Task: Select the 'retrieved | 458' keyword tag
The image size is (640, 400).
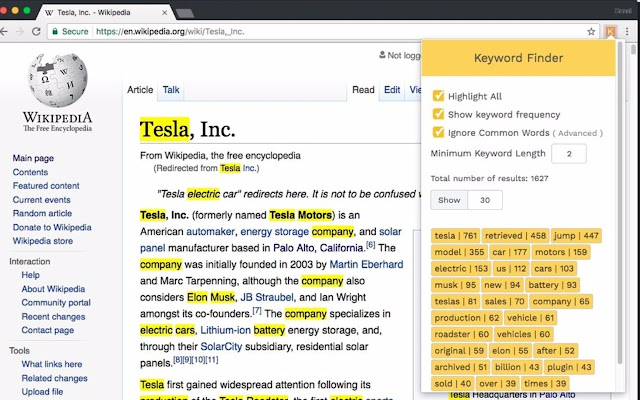Action: coord(515,236)
